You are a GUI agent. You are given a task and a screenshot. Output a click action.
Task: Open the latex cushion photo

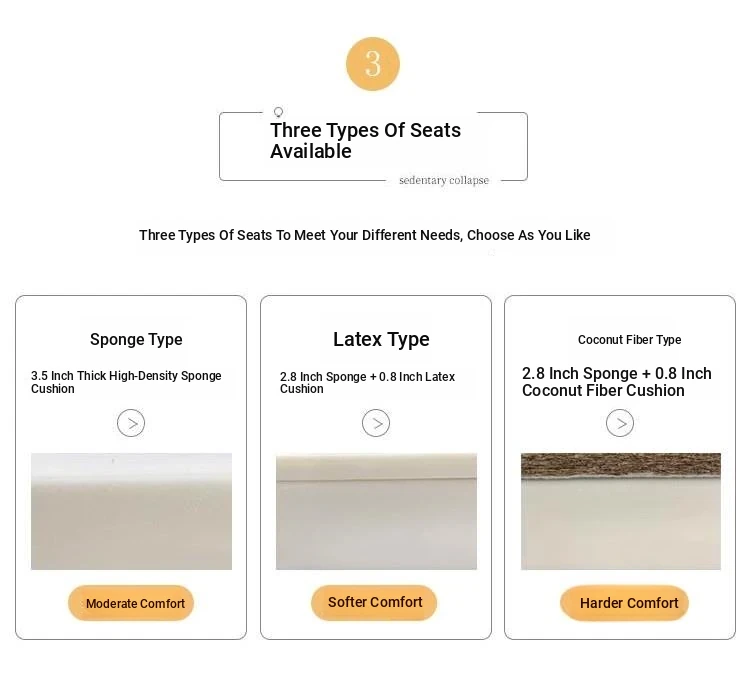[x=376, y=511]
